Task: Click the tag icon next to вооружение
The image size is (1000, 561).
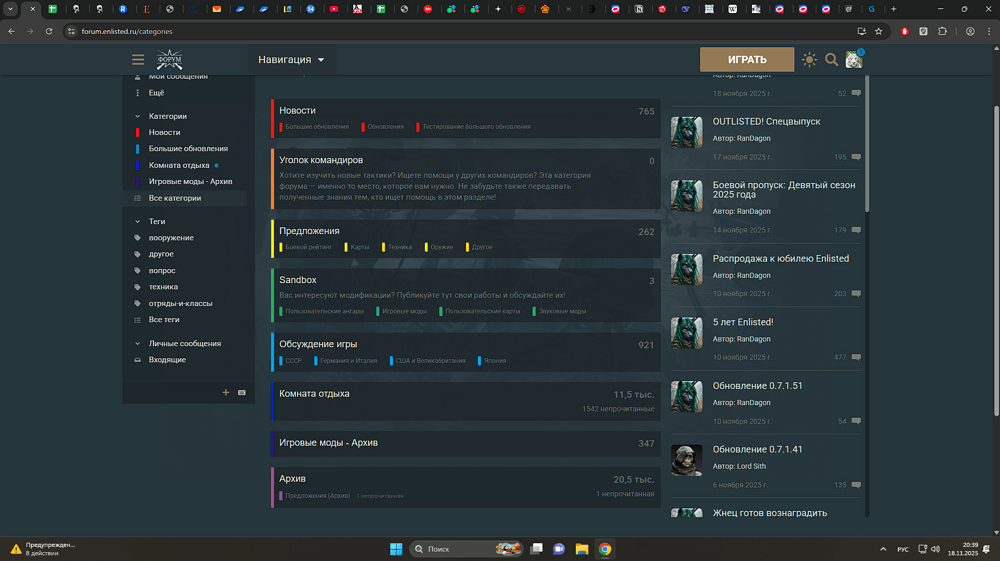Action: click(138, 238)
